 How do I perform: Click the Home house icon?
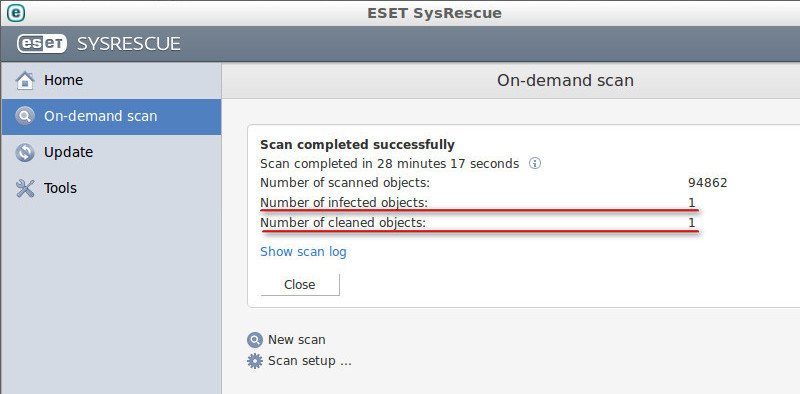tap(24, 81)
